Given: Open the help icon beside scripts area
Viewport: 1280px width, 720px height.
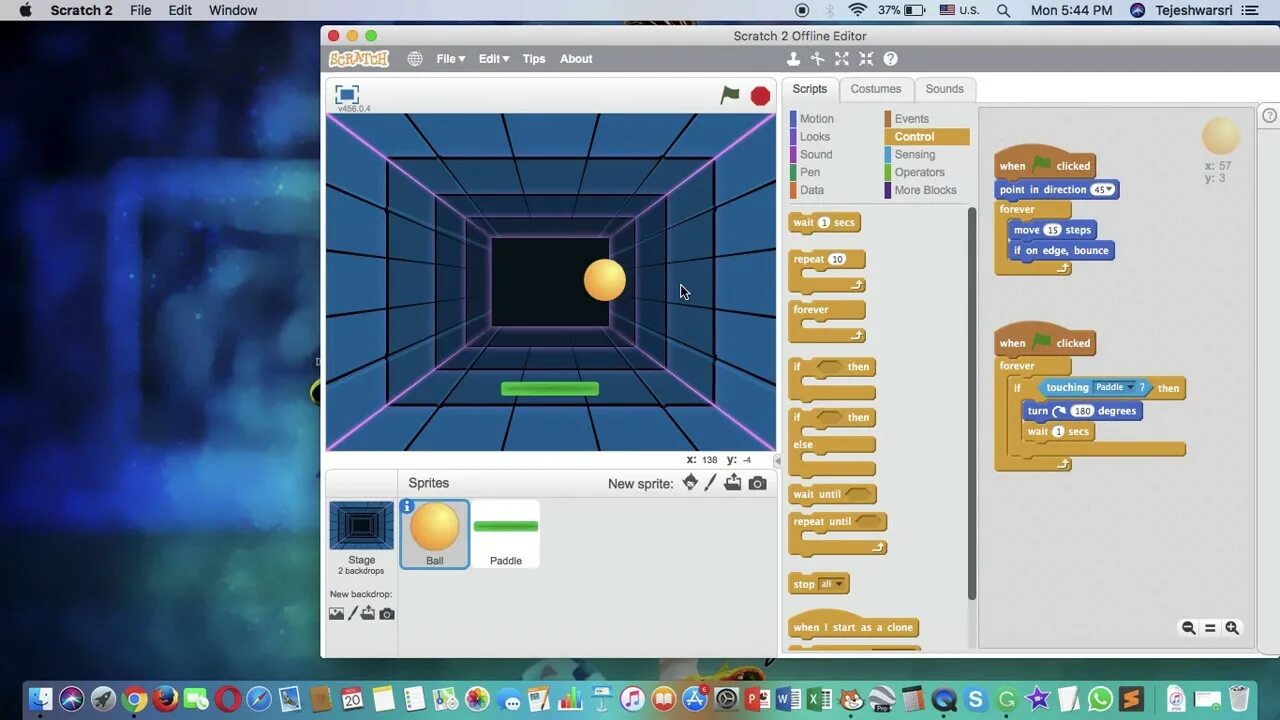Looking at the screenshot, I should coord(1269,116).
